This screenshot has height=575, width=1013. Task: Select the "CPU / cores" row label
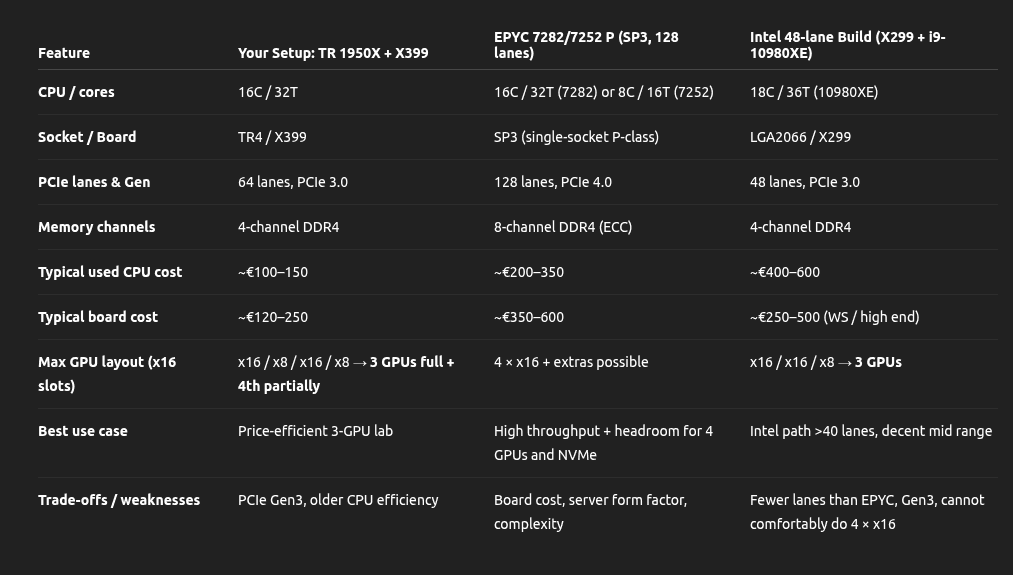tap(76, 92)
